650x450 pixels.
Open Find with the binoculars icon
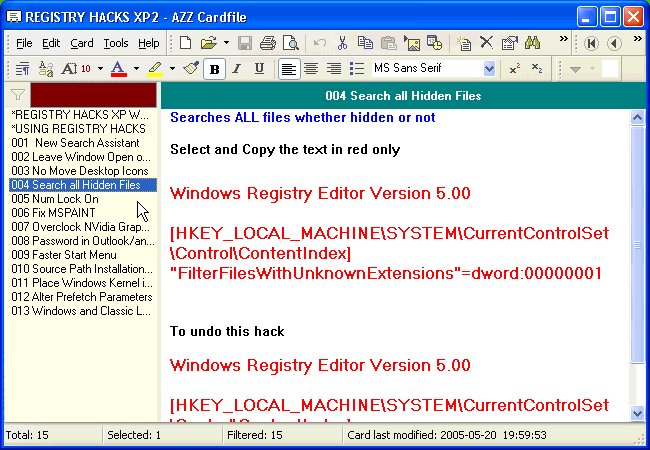[532, 43]
